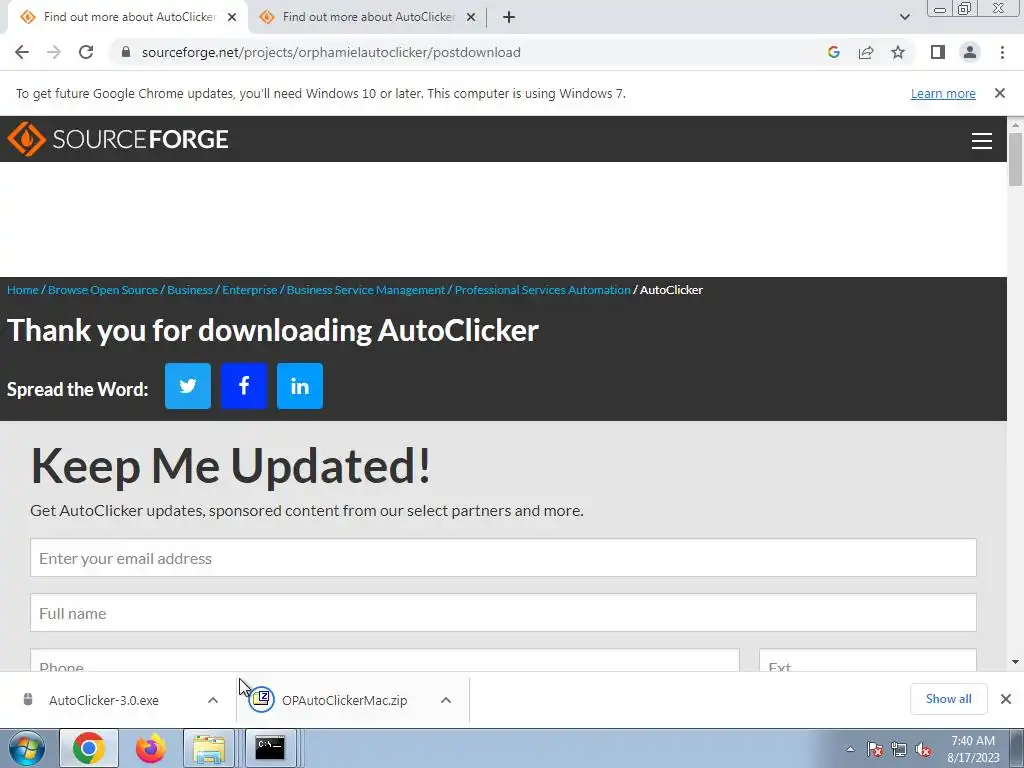Toggle the Chrome side panel

pyautogui.click(x=938, y=52)
